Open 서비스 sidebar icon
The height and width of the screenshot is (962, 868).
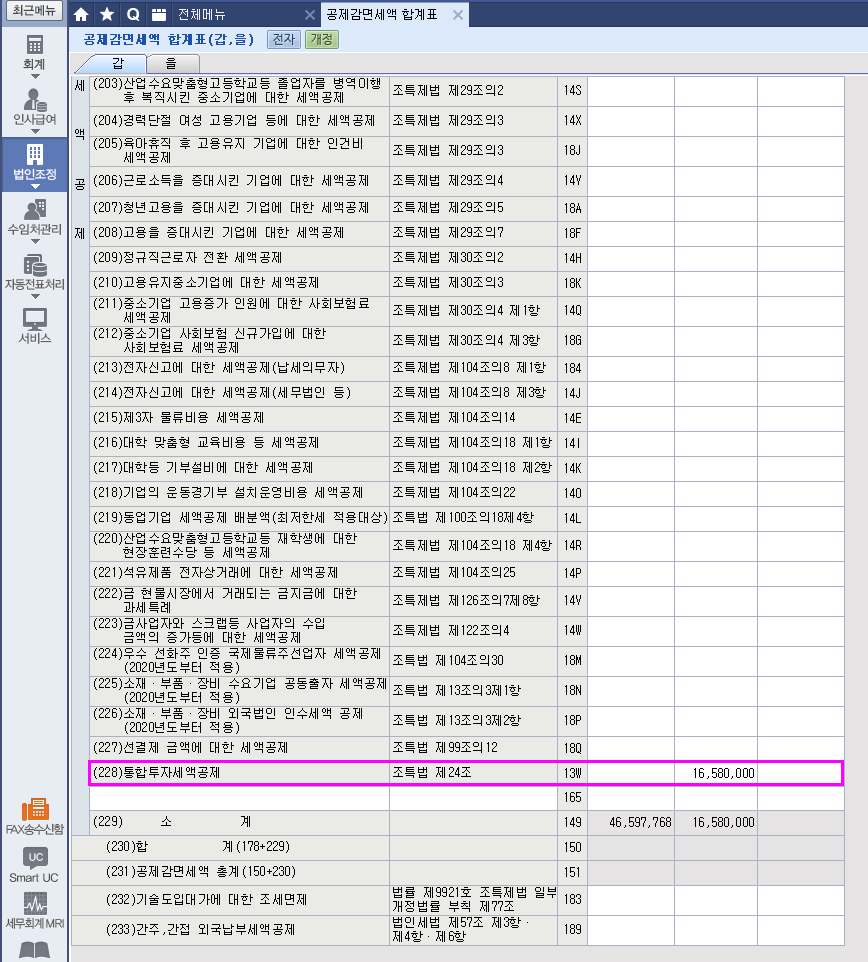[x=34, y=326]
